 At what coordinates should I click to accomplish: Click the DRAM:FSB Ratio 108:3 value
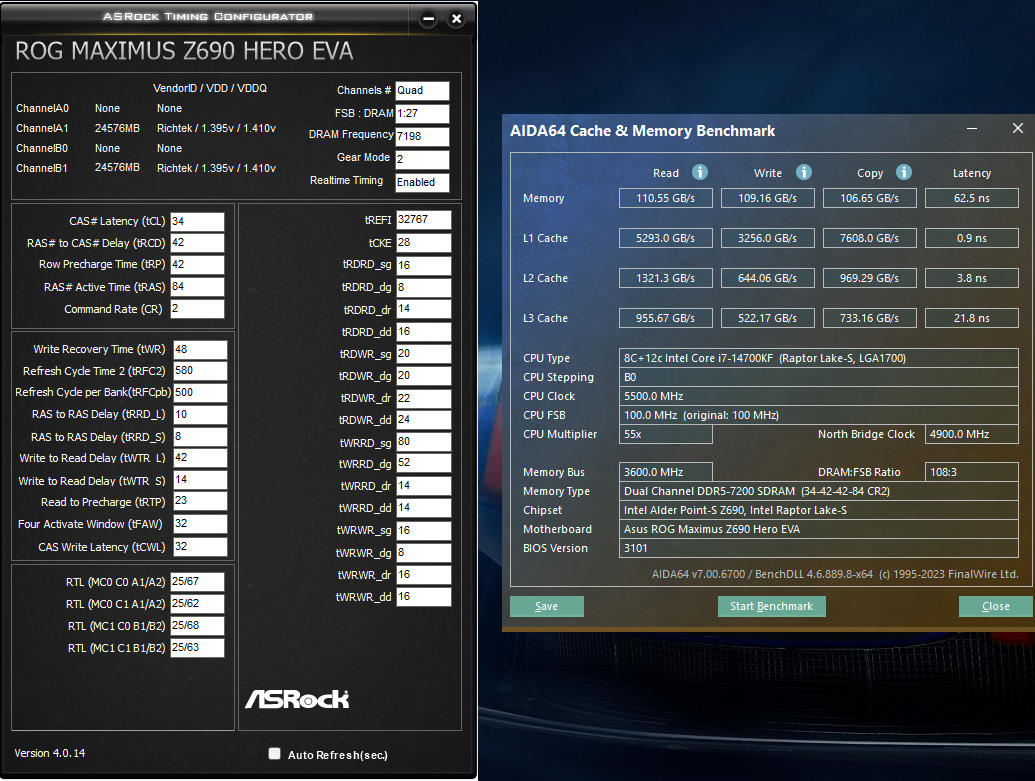972,472
